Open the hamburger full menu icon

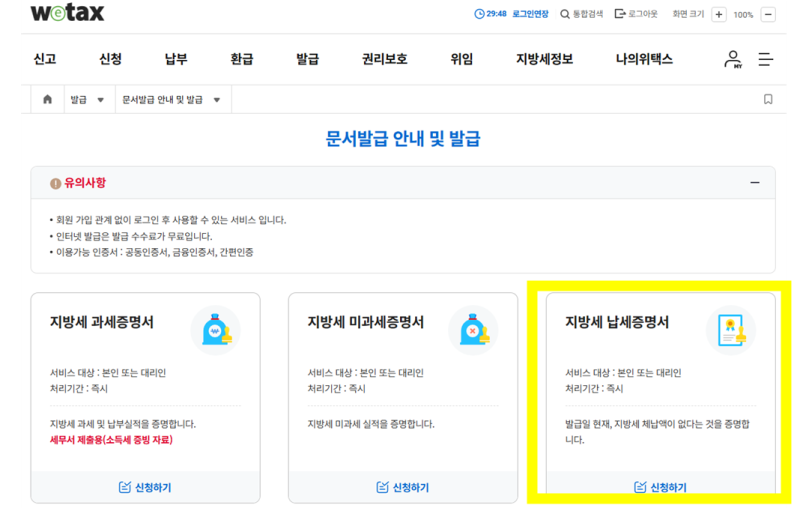[x=765, y=59]
